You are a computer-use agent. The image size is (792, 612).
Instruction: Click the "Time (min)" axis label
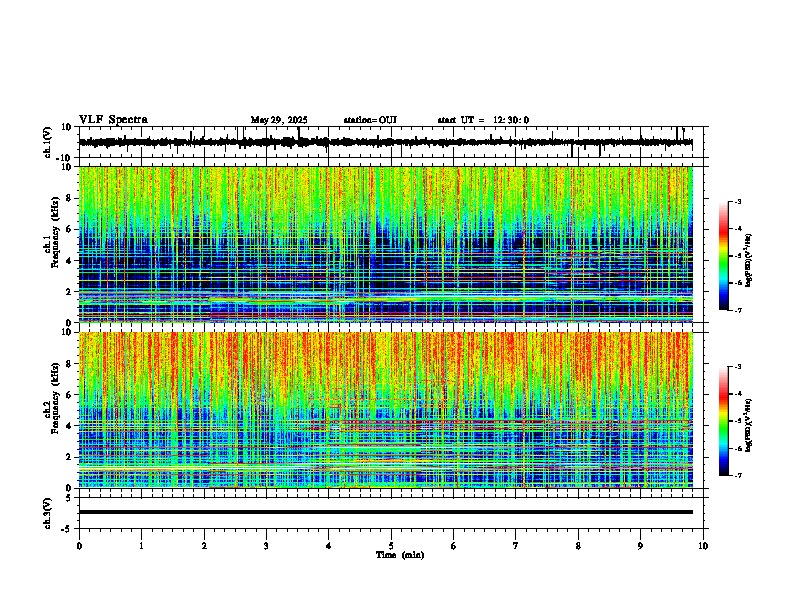(400, 555)
